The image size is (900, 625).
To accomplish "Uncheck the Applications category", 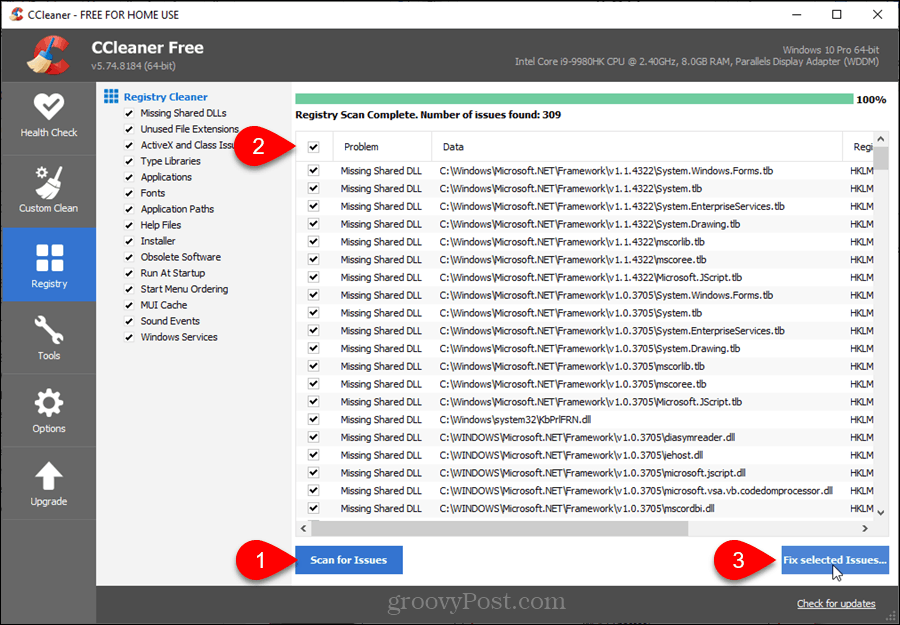I will [x=129, y=177].
